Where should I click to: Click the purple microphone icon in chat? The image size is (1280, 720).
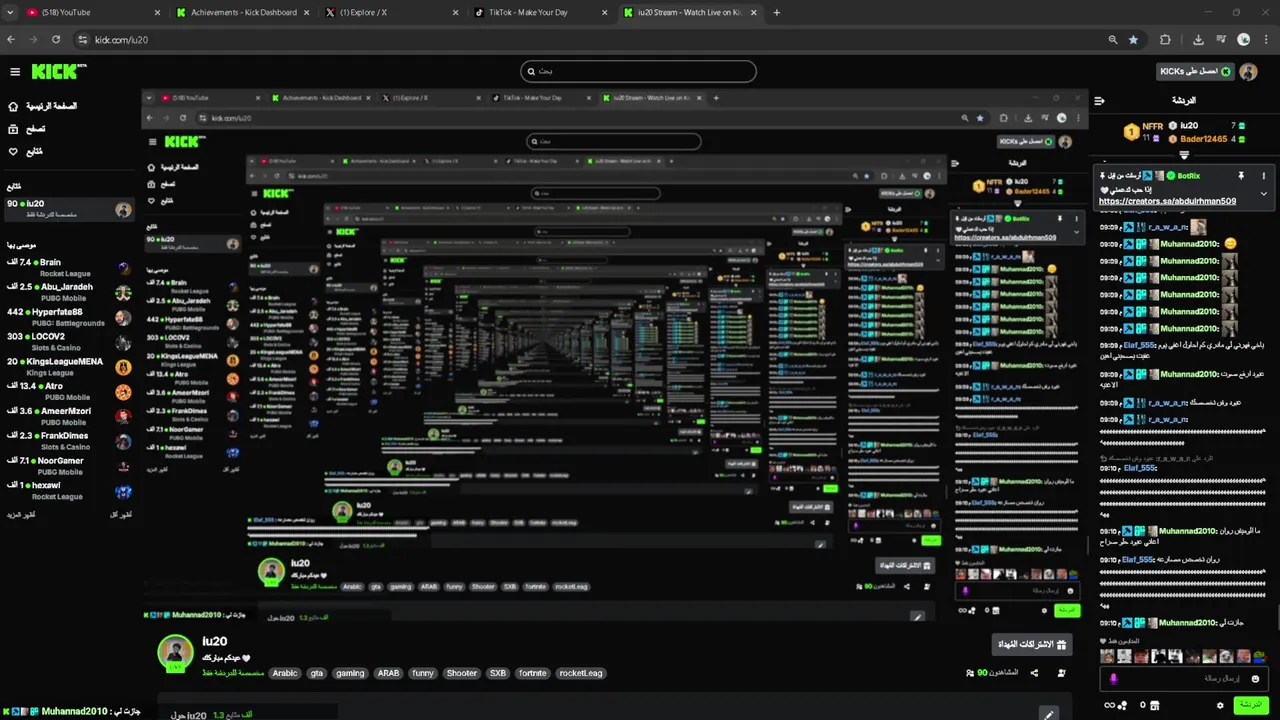(1113, 679)
